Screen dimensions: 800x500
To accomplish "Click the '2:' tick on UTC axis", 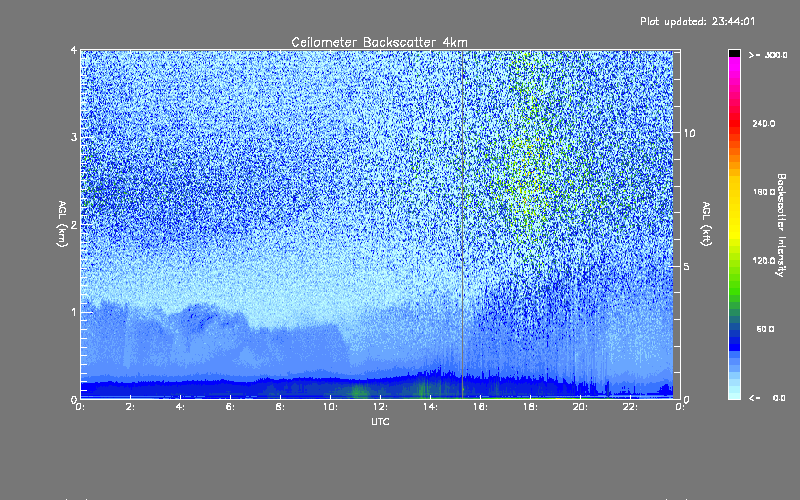I will pos(130,407).
